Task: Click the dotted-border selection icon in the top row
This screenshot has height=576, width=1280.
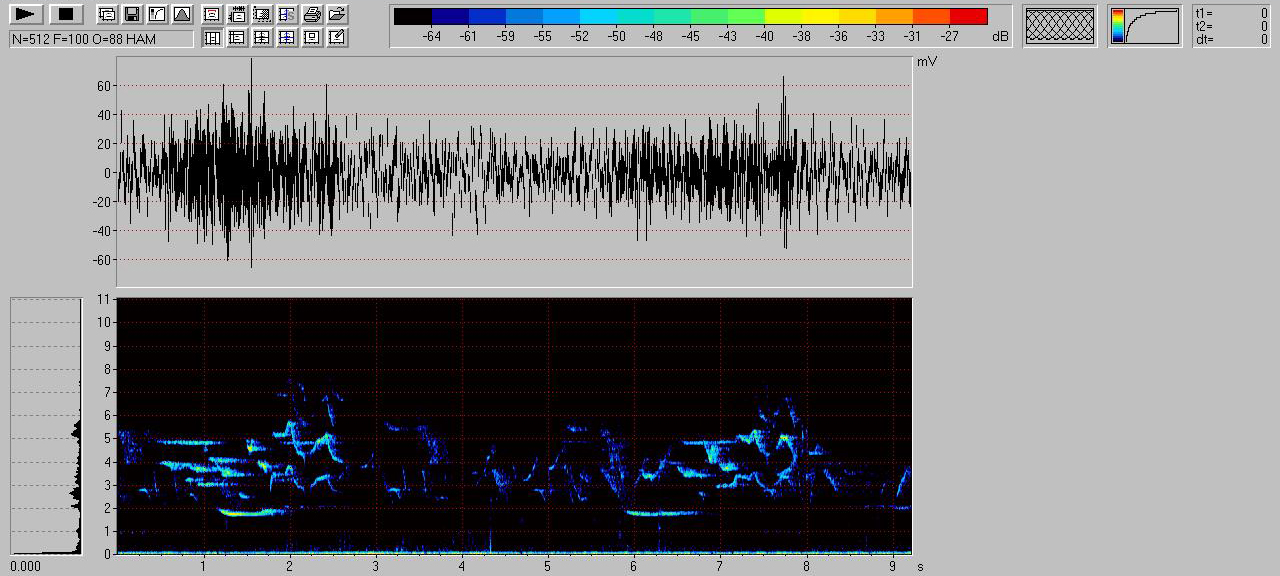Action: (262, 14)
